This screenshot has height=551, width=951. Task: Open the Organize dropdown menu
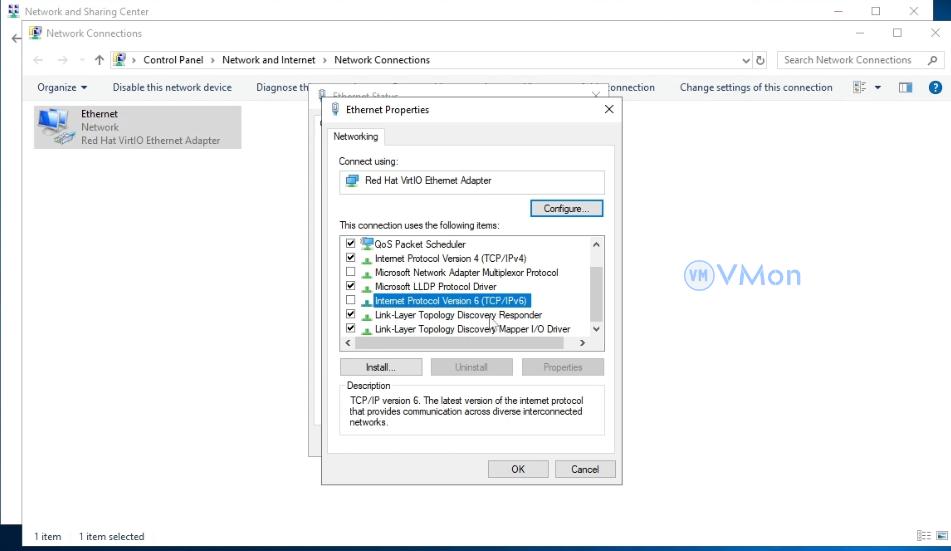62,88
